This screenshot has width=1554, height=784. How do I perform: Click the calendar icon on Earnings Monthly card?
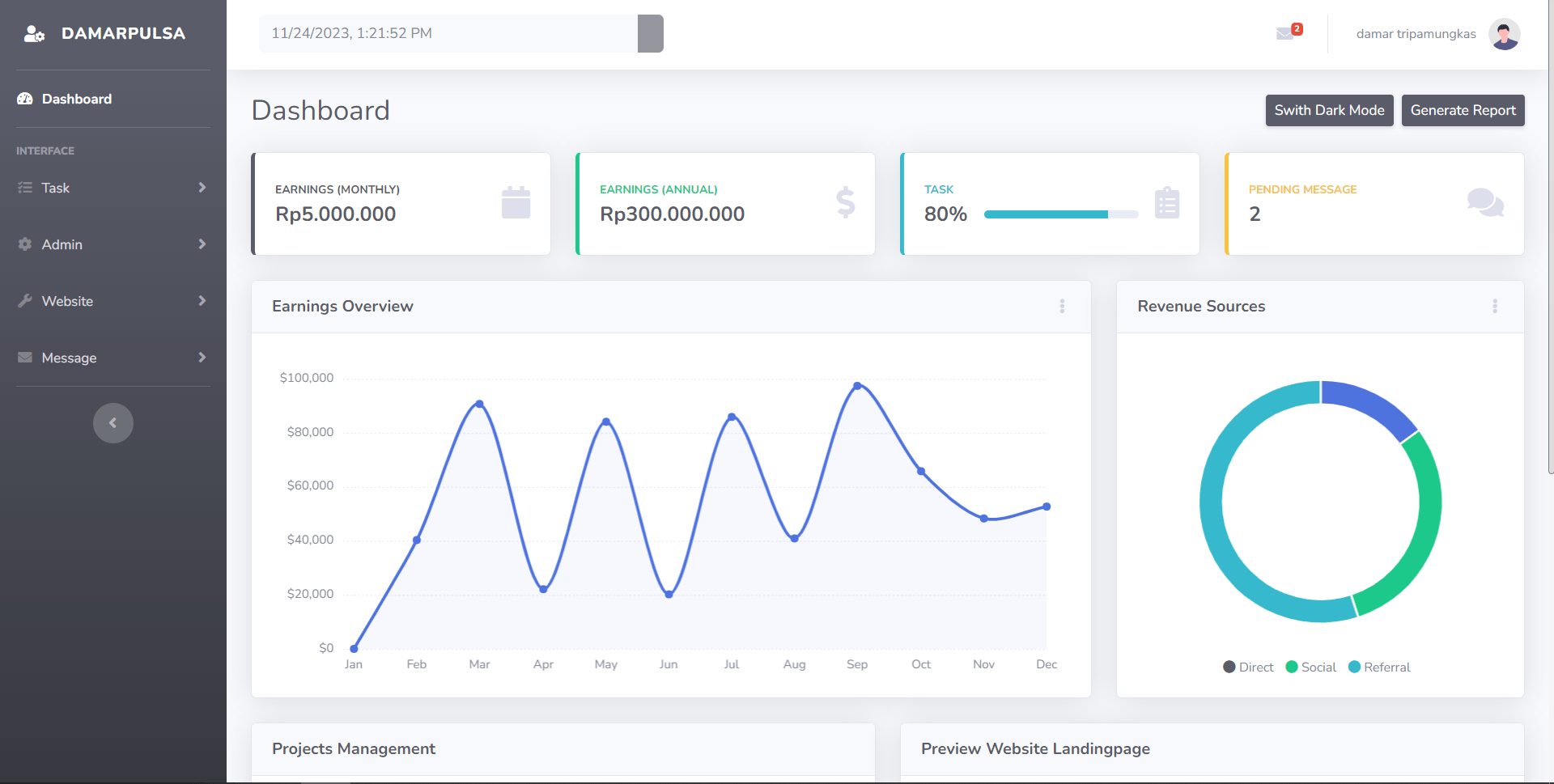coord(516,203)
